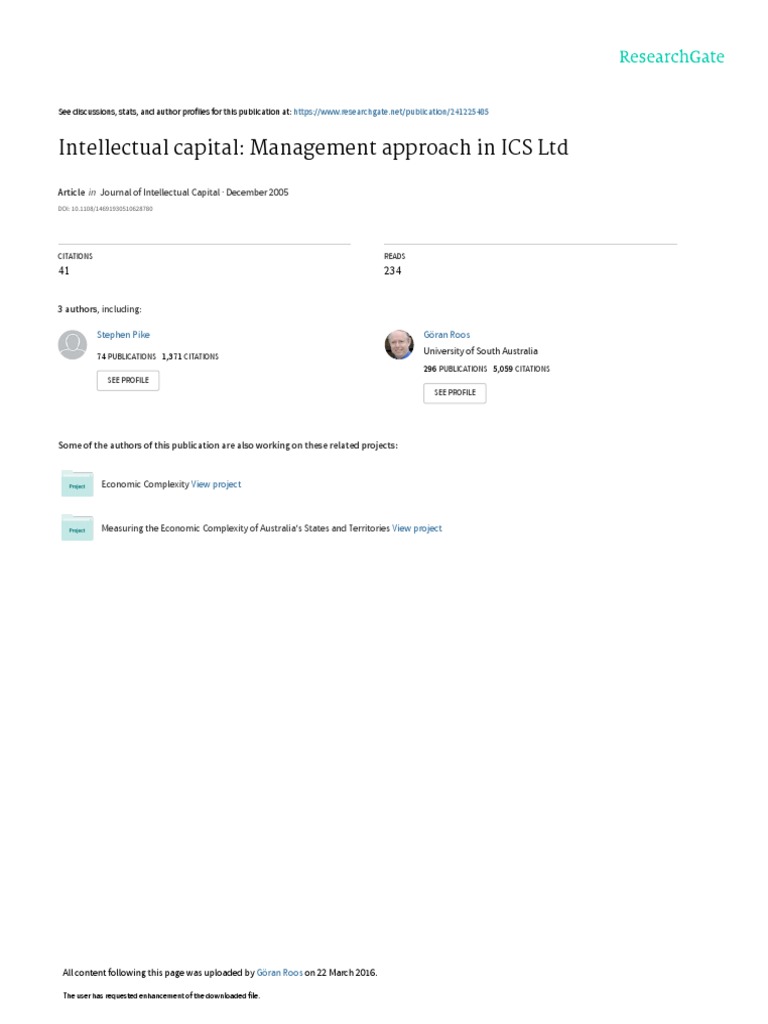This screenshot has width=768, height=1024.
Task: View project link for Economic Complexity
Action: pyautogui.click(x=216, y=484)
